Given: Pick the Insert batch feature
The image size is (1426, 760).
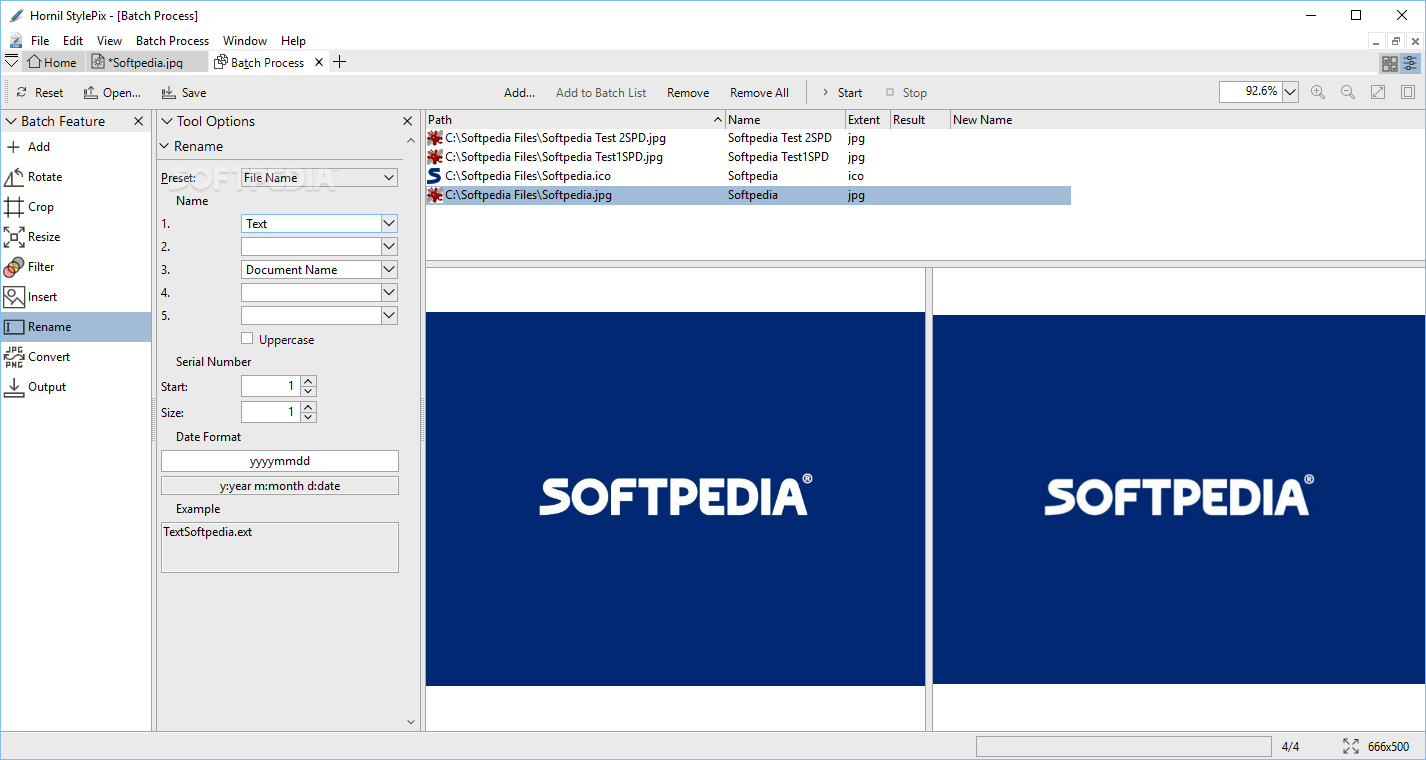Looking at the screenshot, I should coord(75,297).
